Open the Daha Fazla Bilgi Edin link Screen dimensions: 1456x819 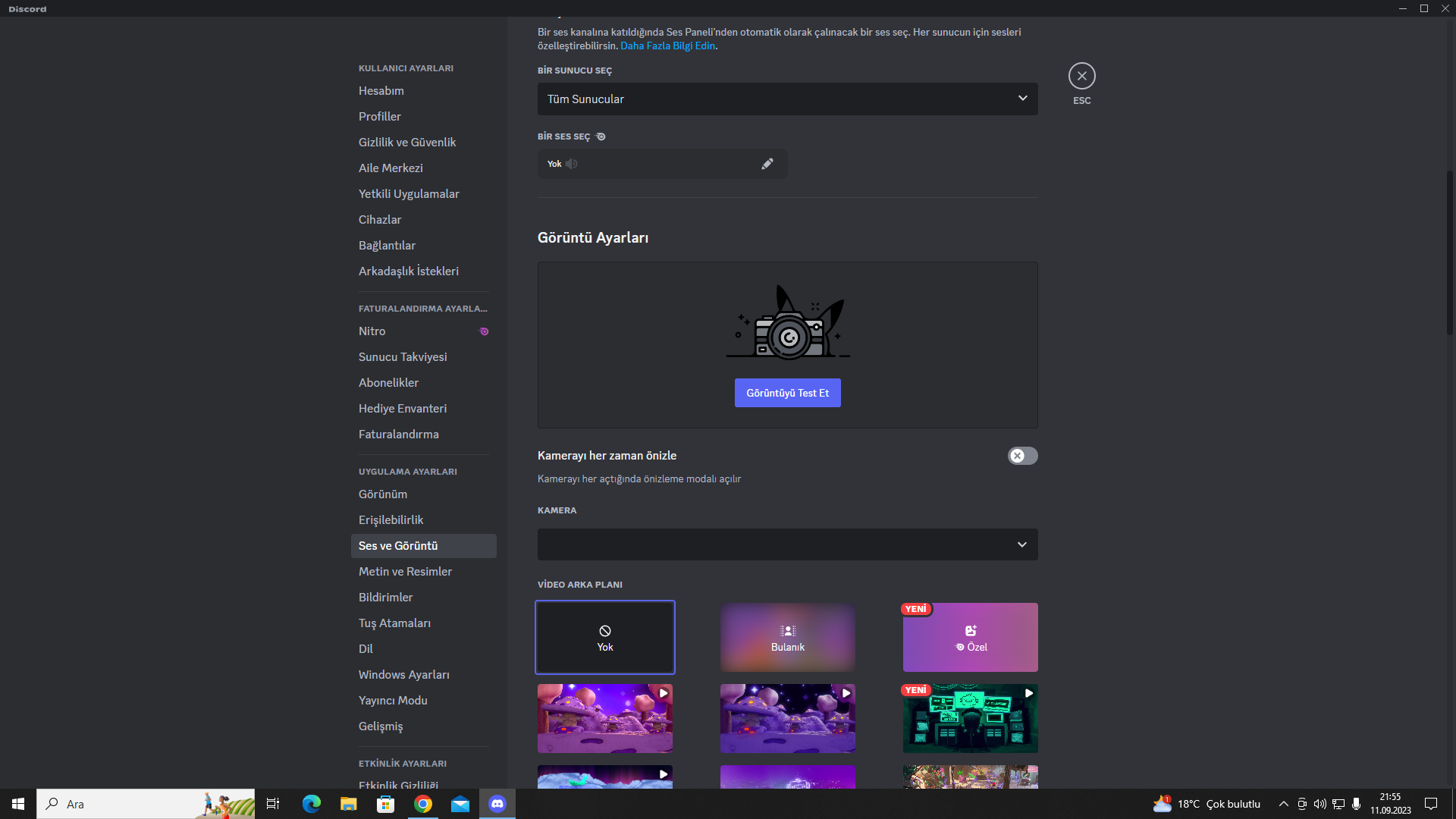[667, 46]
